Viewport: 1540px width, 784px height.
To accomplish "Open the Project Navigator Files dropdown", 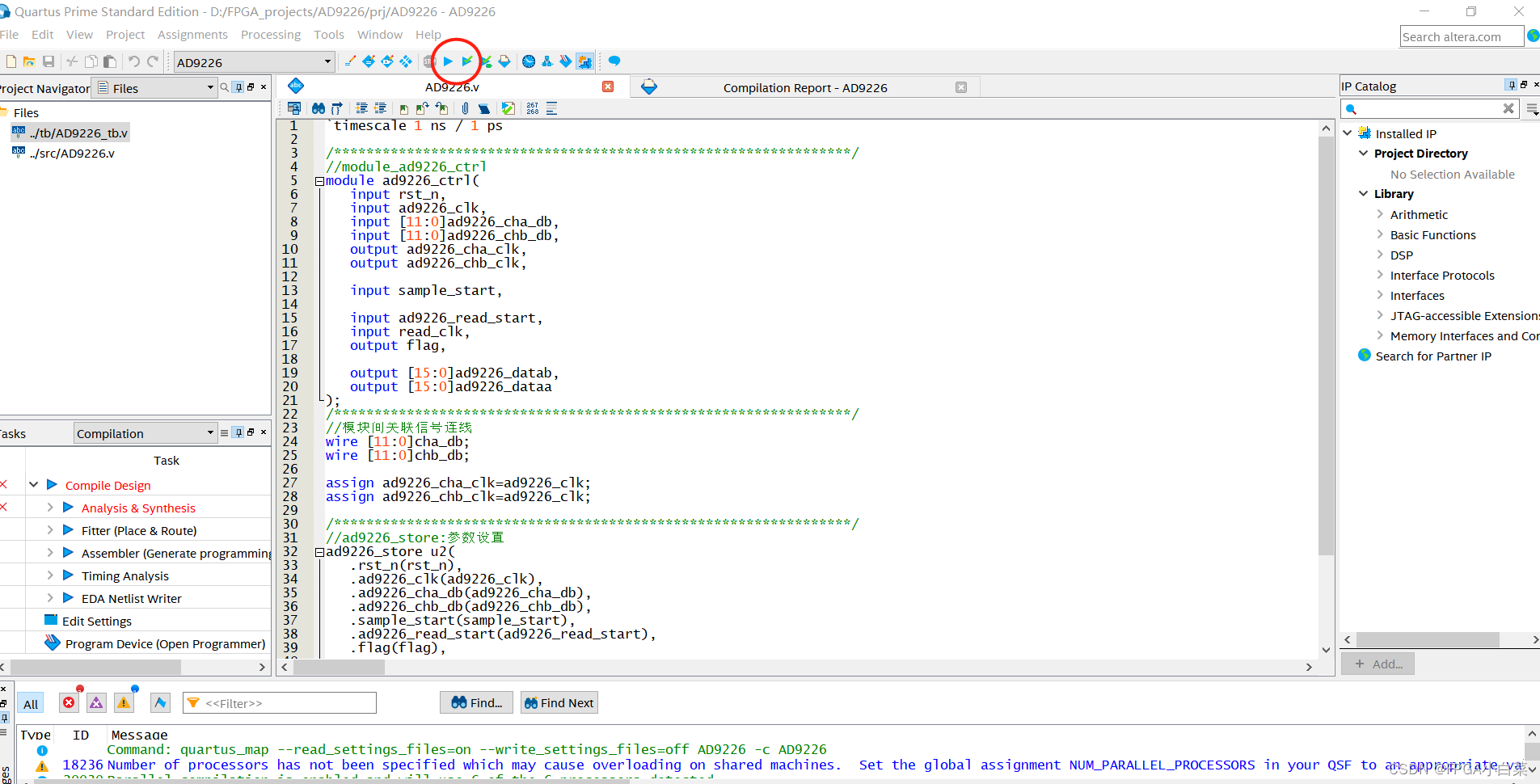I will 210,87.
